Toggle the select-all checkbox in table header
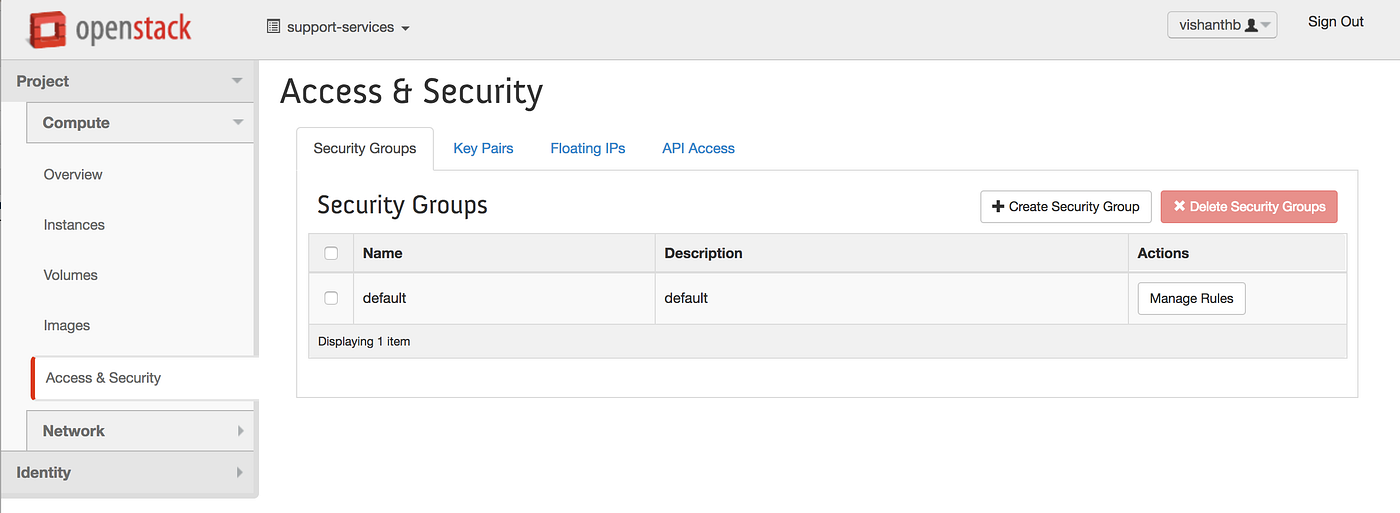The image size is (1400, 513). [x=331, y=253]
